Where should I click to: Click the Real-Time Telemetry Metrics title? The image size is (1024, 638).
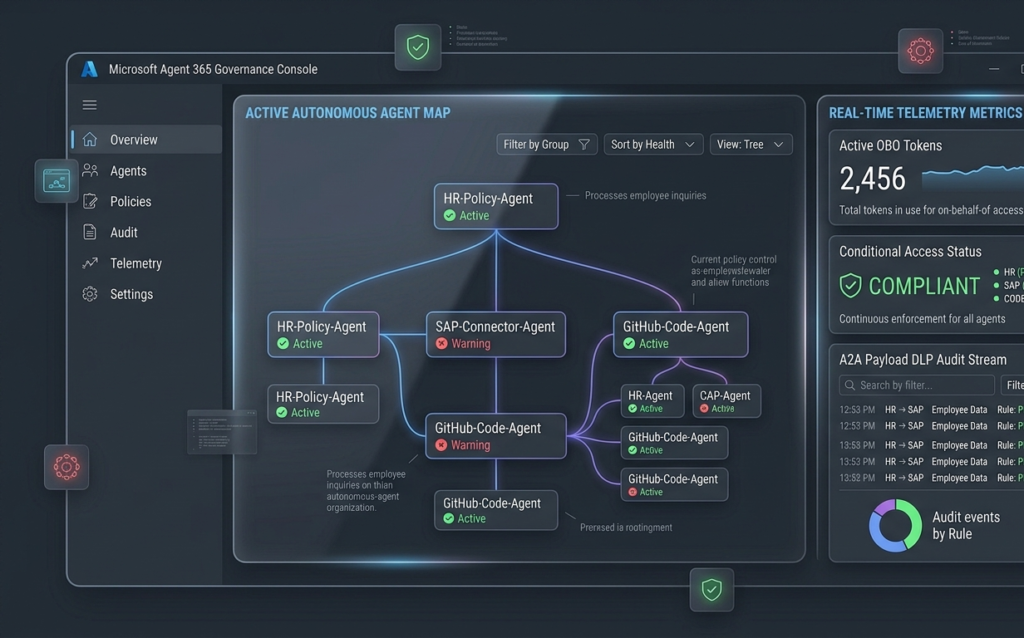pyautogui.click(x=925, y=113)
